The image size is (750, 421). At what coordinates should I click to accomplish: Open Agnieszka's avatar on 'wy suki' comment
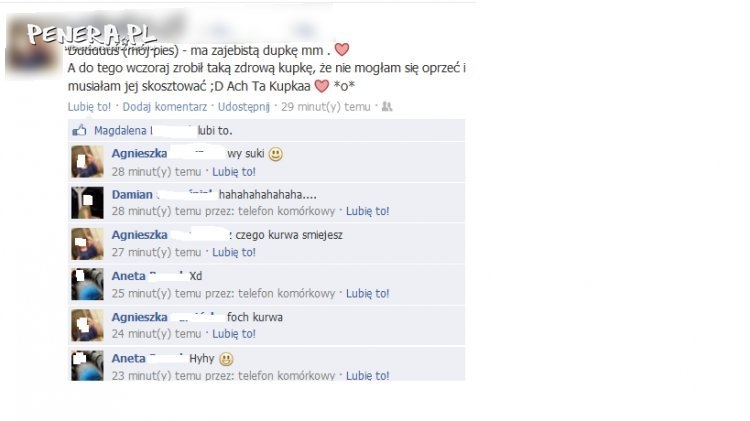tap(87, 162)
